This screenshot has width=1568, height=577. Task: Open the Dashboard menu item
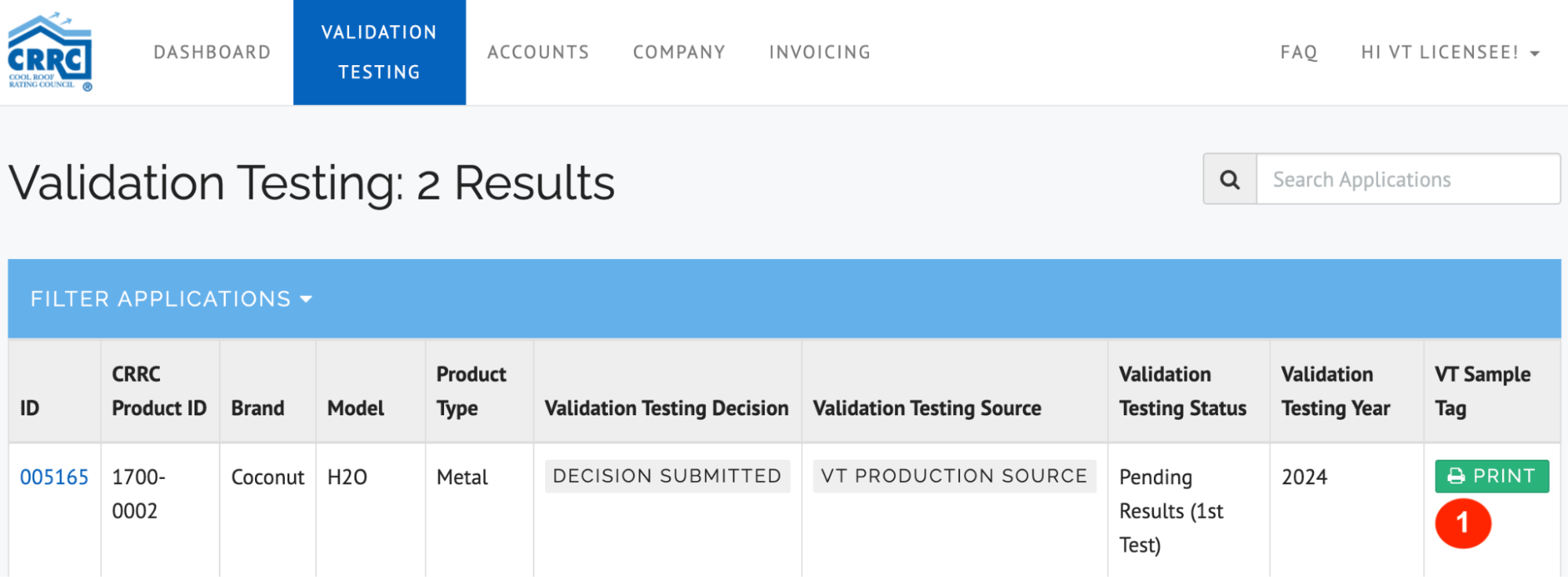212,53
